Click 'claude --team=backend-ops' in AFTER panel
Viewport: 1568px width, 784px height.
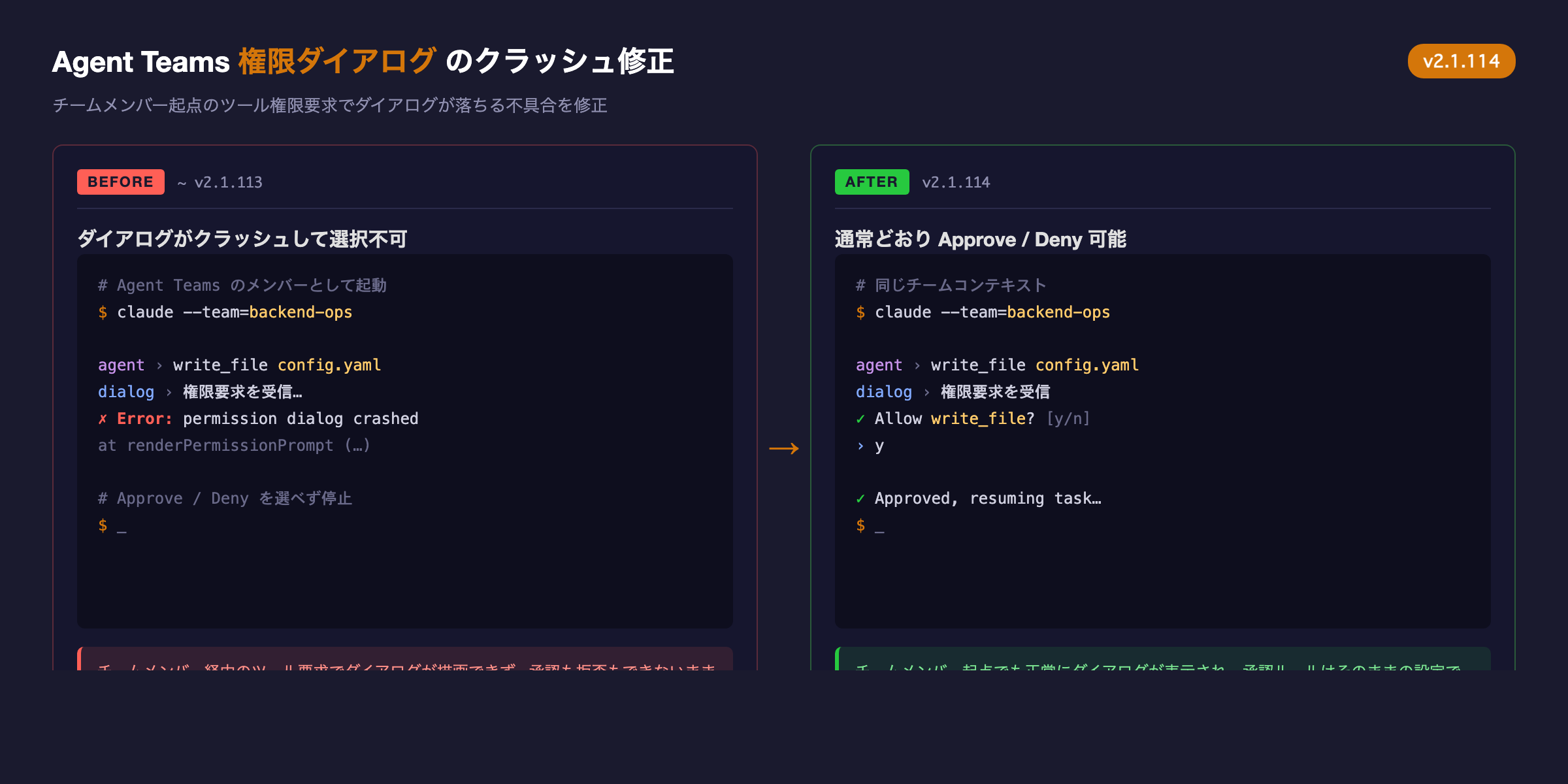tap(992, 312)
